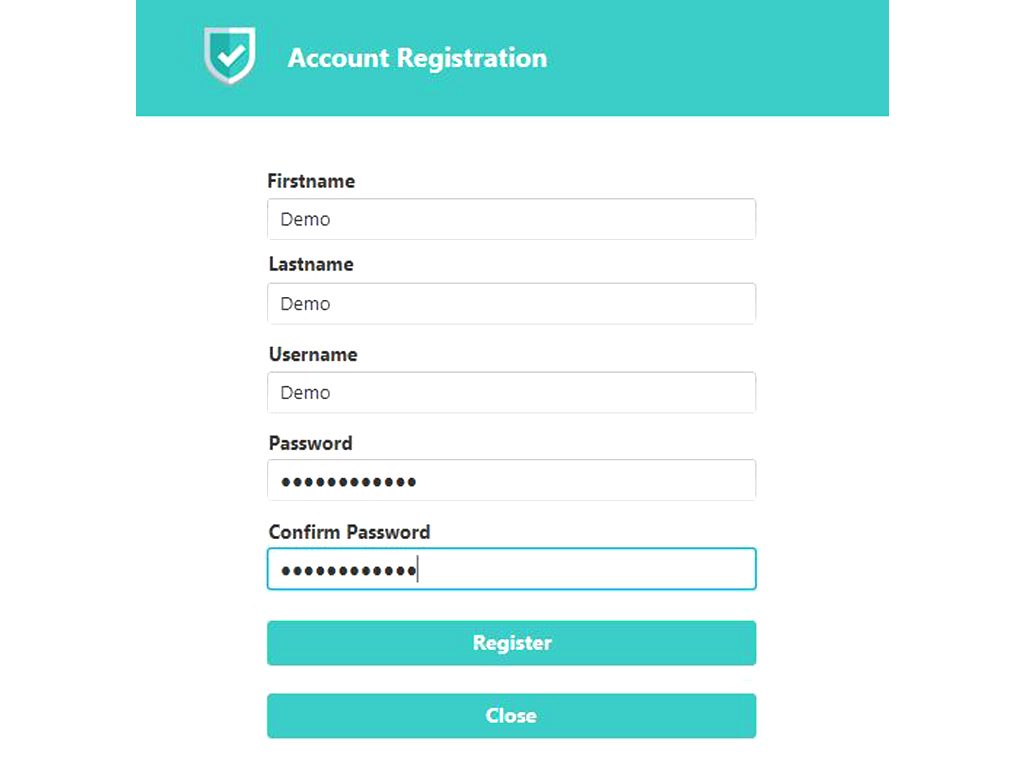The image size is (1025, 767).
Task: Focus the Password input field
Action: 511,481
